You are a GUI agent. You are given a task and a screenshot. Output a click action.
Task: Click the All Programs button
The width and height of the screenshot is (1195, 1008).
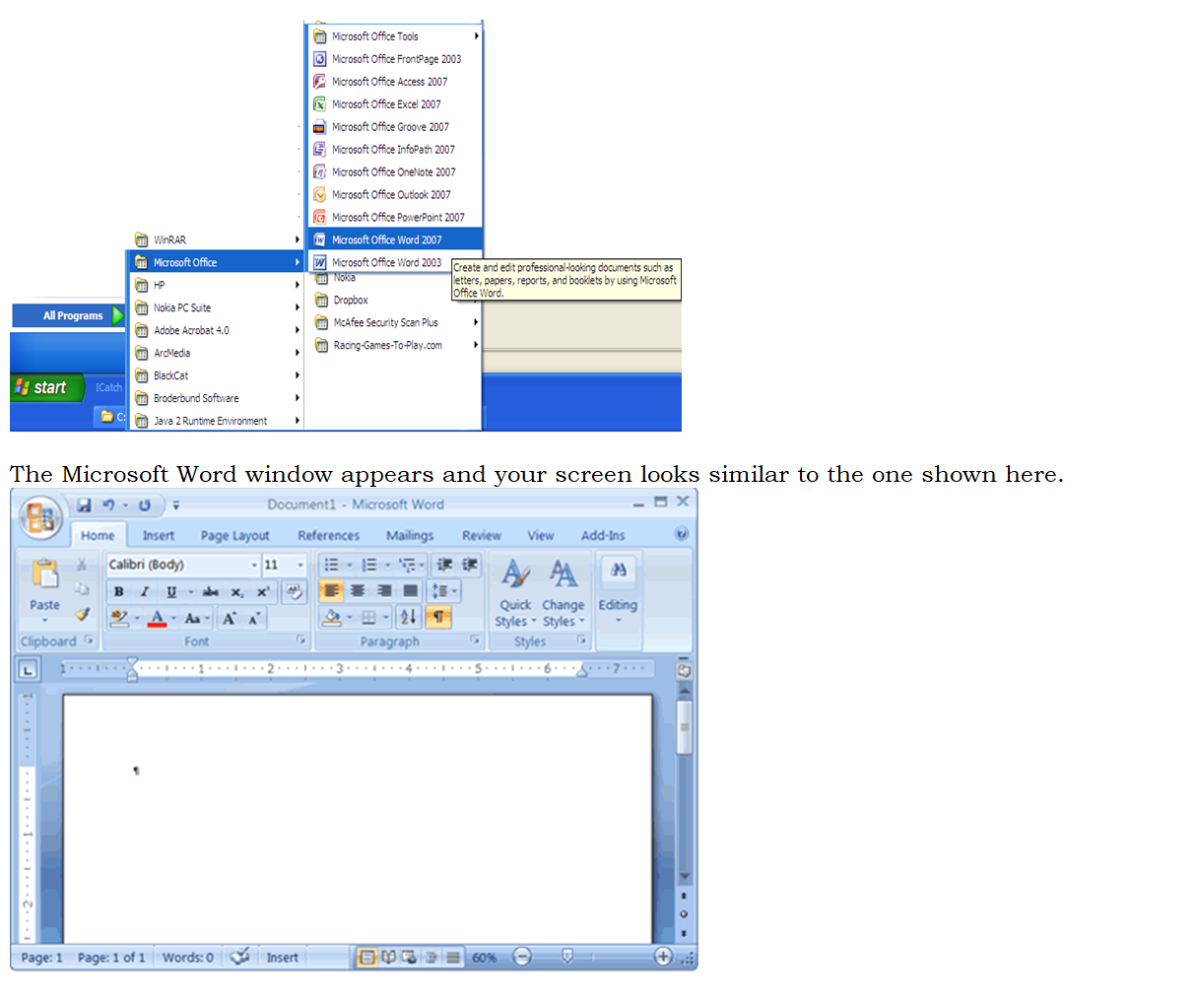[73, 316]
